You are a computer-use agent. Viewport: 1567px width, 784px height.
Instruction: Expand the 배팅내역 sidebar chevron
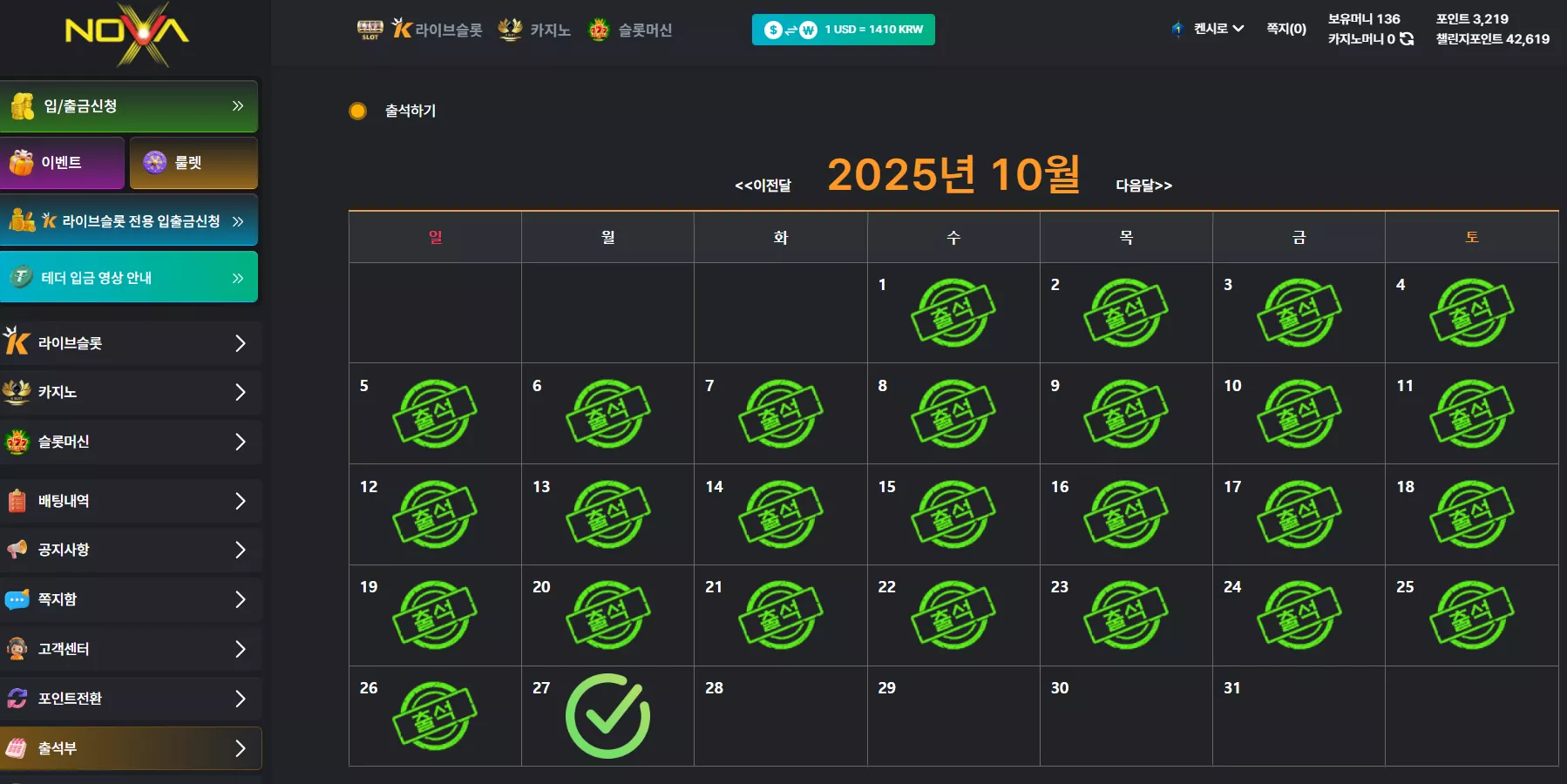(241, 501)
